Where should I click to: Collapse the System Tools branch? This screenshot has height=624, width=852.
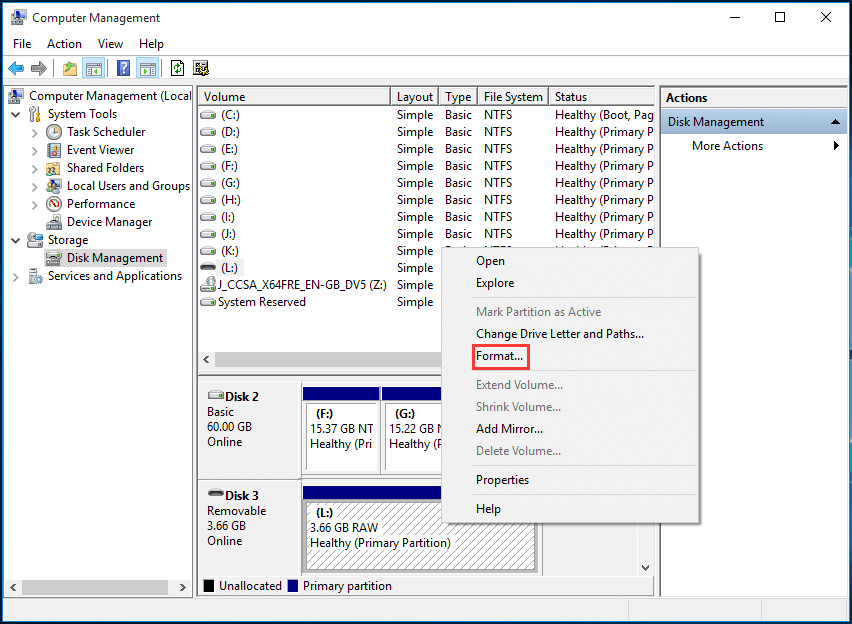coord(14,113)
